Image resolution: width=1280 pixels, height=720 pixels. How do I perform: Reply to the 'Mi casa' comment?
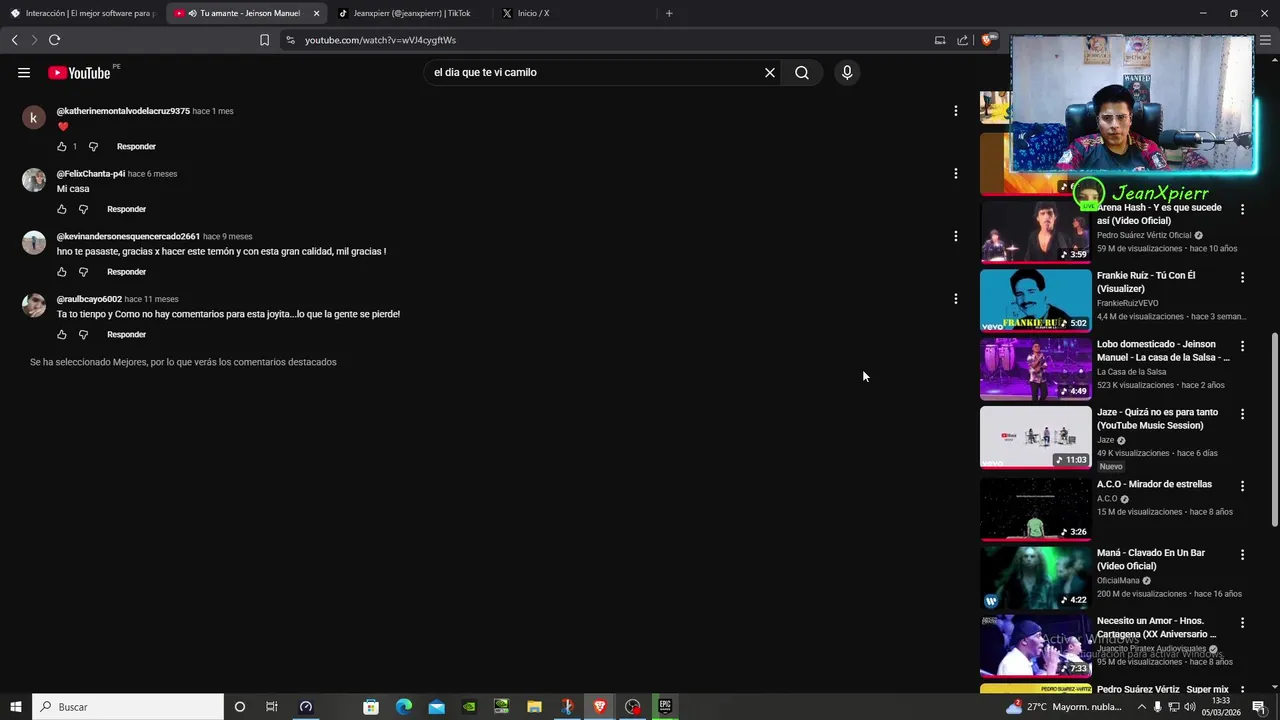pyautogui.click(x=126, y=209)
